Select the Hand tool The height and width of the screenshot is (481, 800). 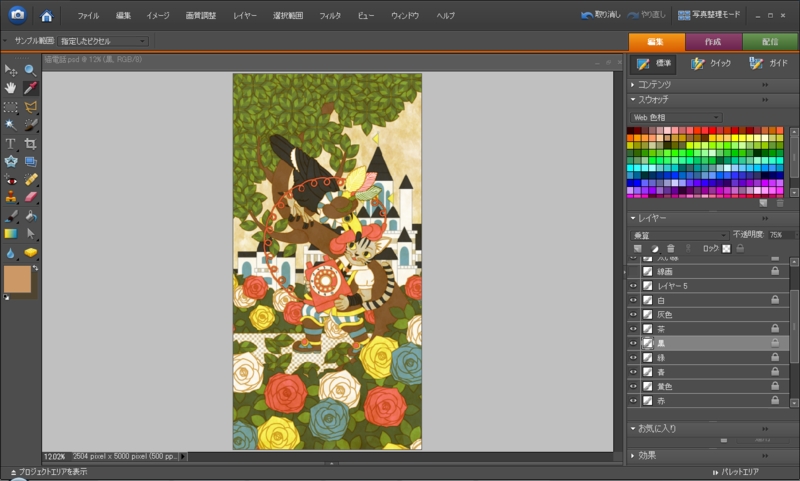pyautogui.click(x=10, y=88)
